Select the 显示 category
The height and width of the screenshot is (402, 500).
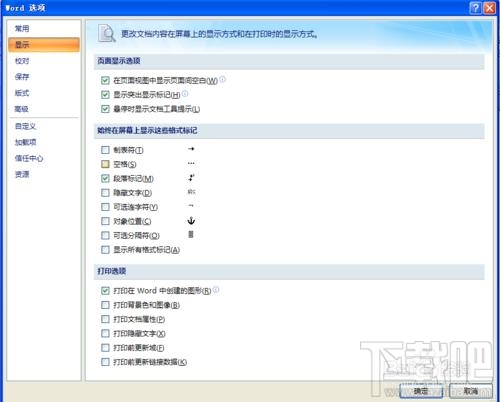pos(44,45)
